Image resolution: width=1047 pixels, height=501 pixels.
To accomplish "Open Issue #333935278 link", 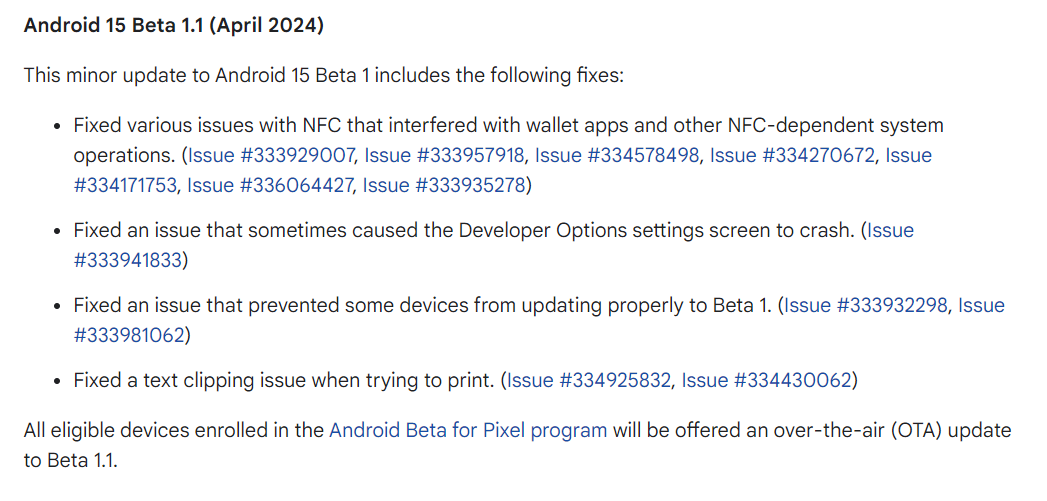I will pos(444,185).
